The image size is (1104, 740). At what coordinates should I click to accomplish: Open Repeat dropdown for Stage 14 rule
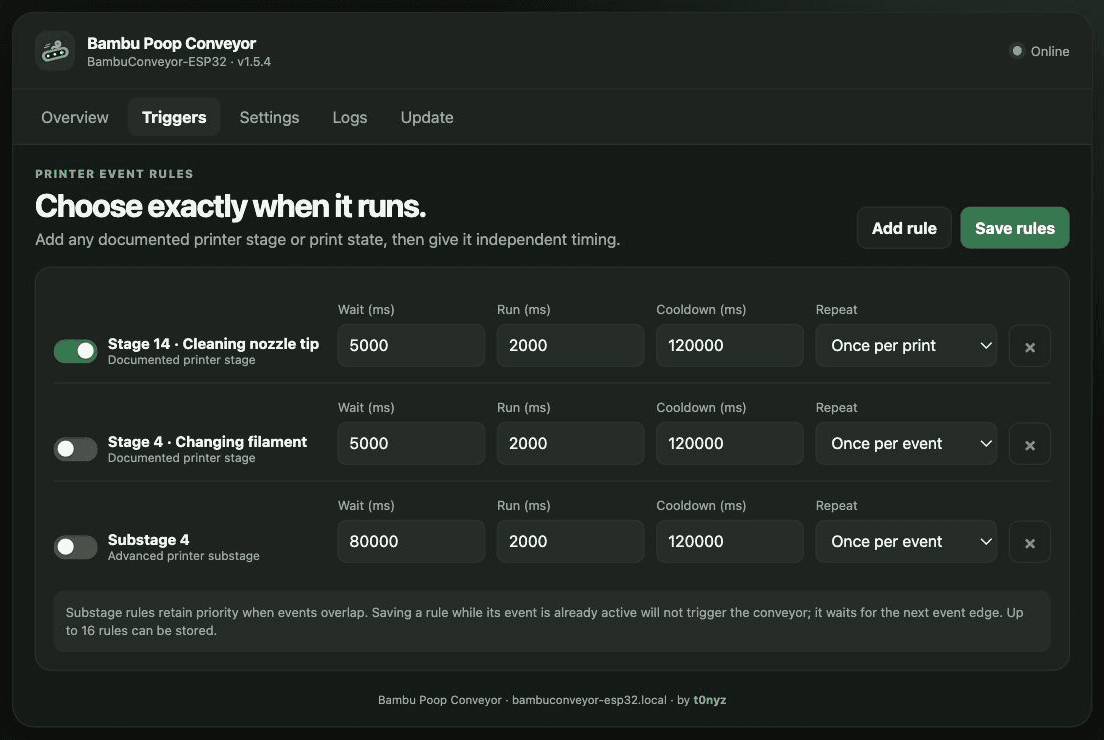point(906,346)
